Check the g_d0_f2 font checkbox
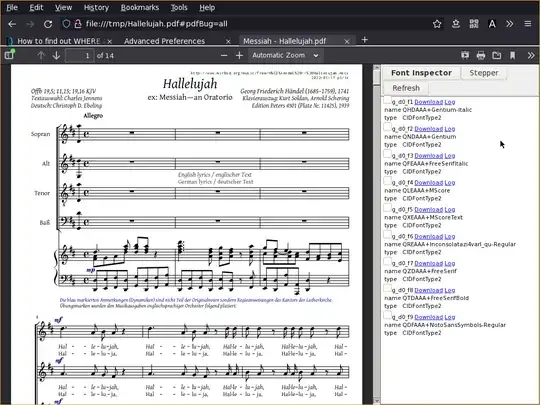Viewport: 540px width, 405px height. (387, 127)
